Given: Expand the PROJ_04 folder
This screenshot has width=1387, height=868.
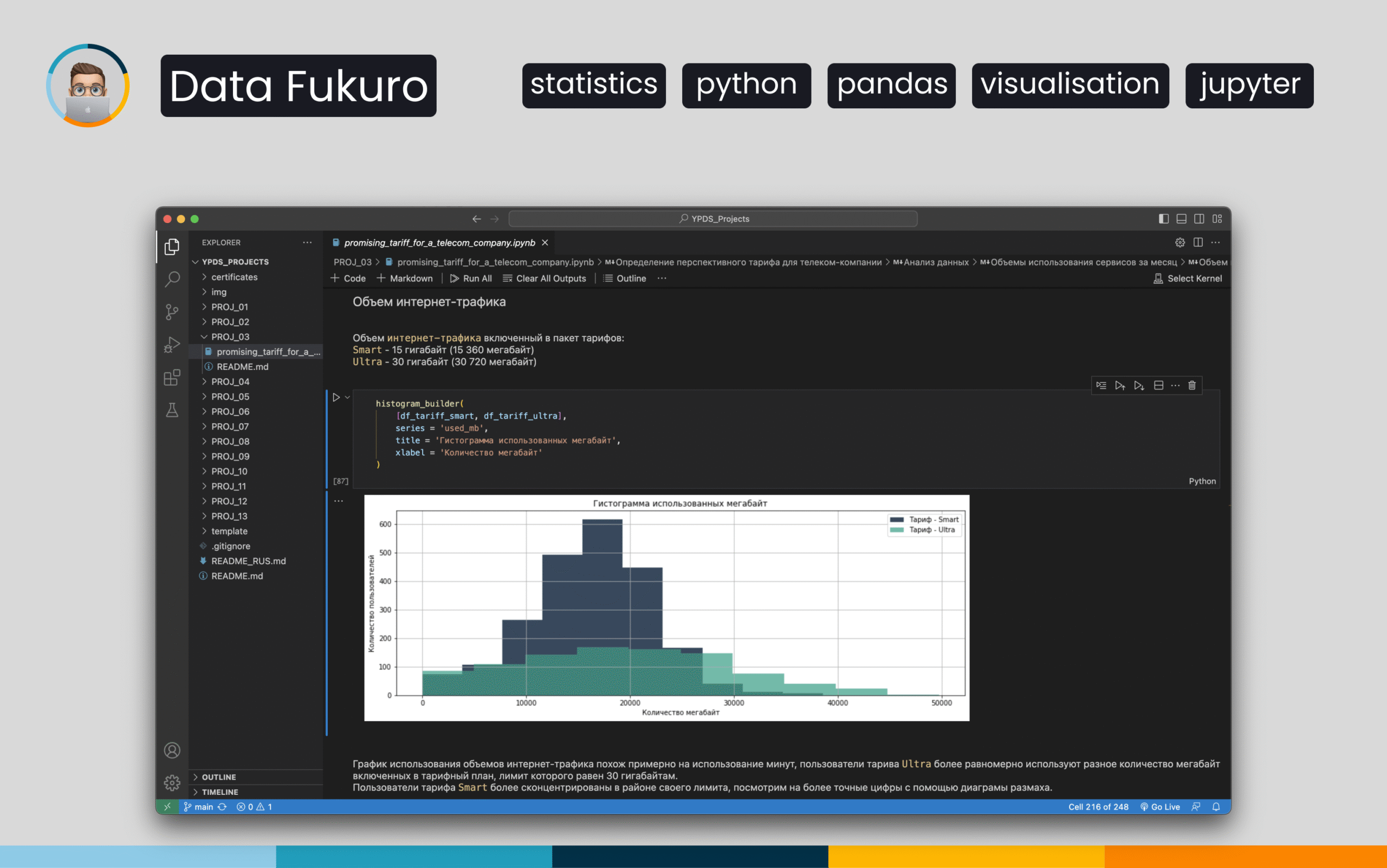Looking at the screenshot, I should click(x=230, y=382).
